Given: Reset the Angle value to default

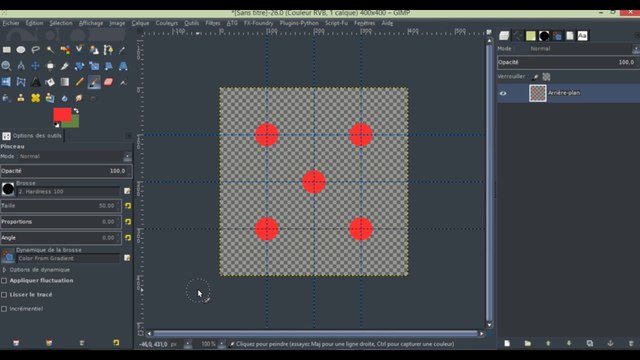Looking at the screenshot, I should click(128, 238).
